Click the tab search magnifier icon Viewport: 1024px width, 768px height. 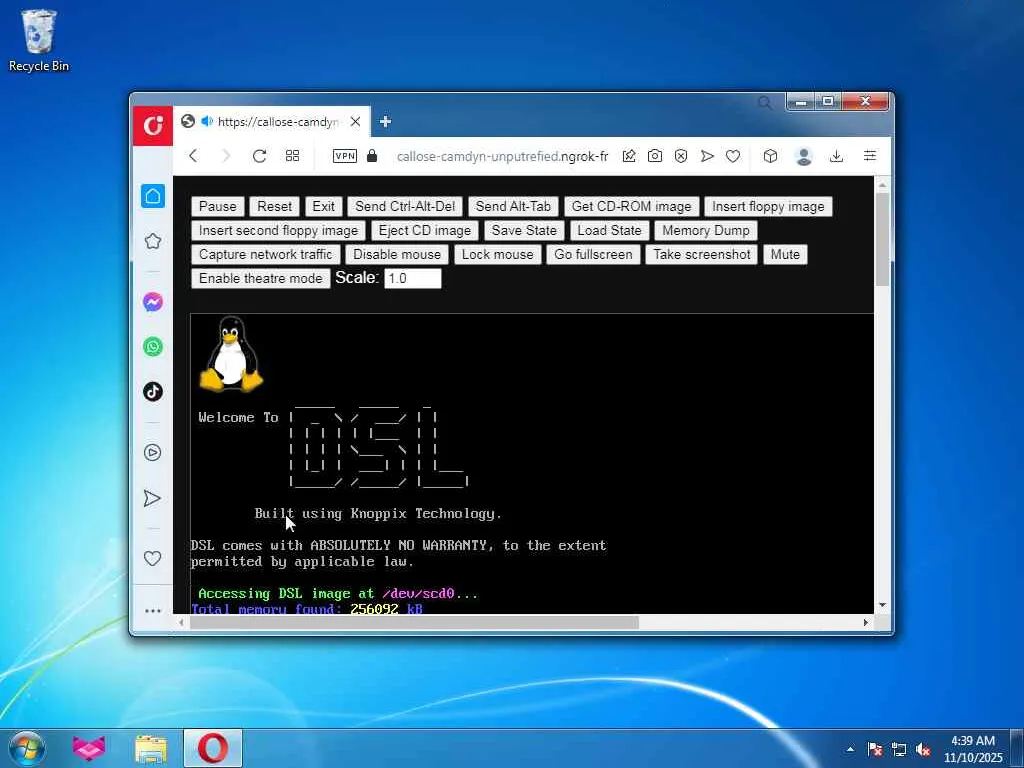point(765,103)
